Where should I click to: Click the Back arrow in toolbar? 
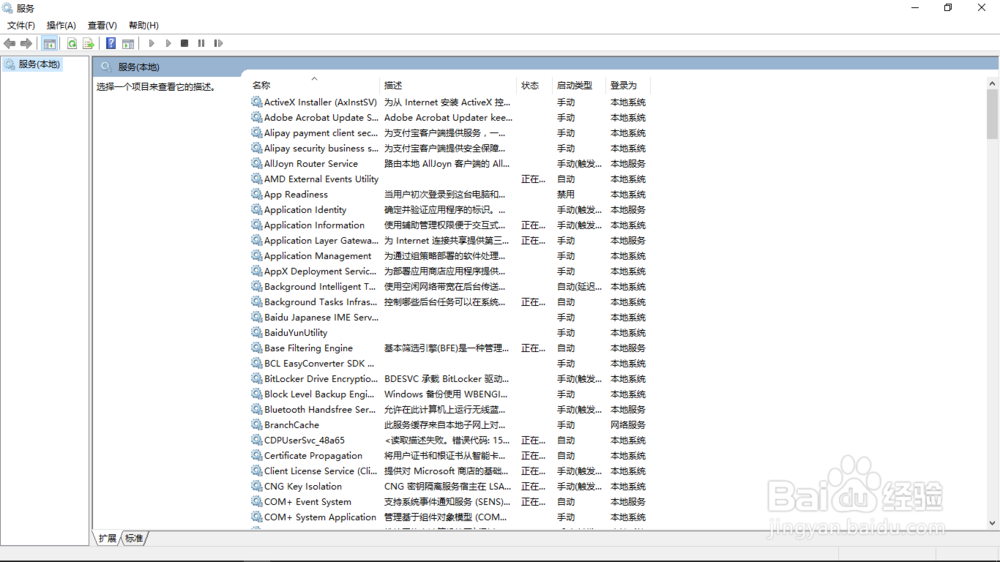pyautogui.click(x=10, y=43)
